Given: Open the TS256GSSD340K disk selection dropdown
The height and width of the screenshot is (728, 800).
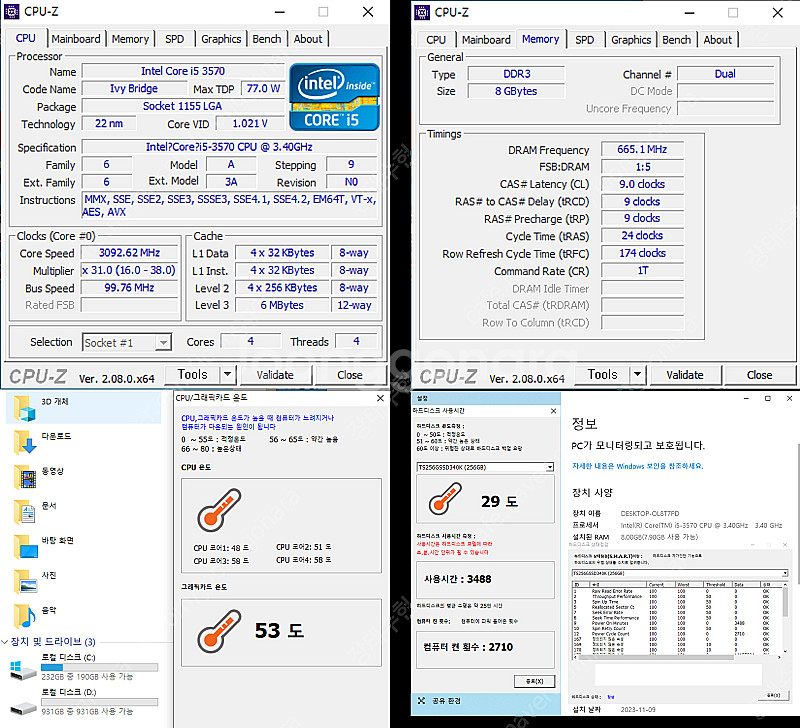Looking at the screenshot, I should click(550, 467).
